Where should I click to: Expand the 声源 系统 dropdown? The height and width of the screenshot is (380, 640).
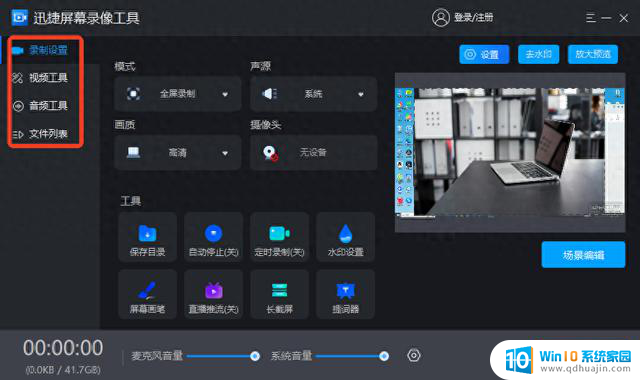pos(313,94)
